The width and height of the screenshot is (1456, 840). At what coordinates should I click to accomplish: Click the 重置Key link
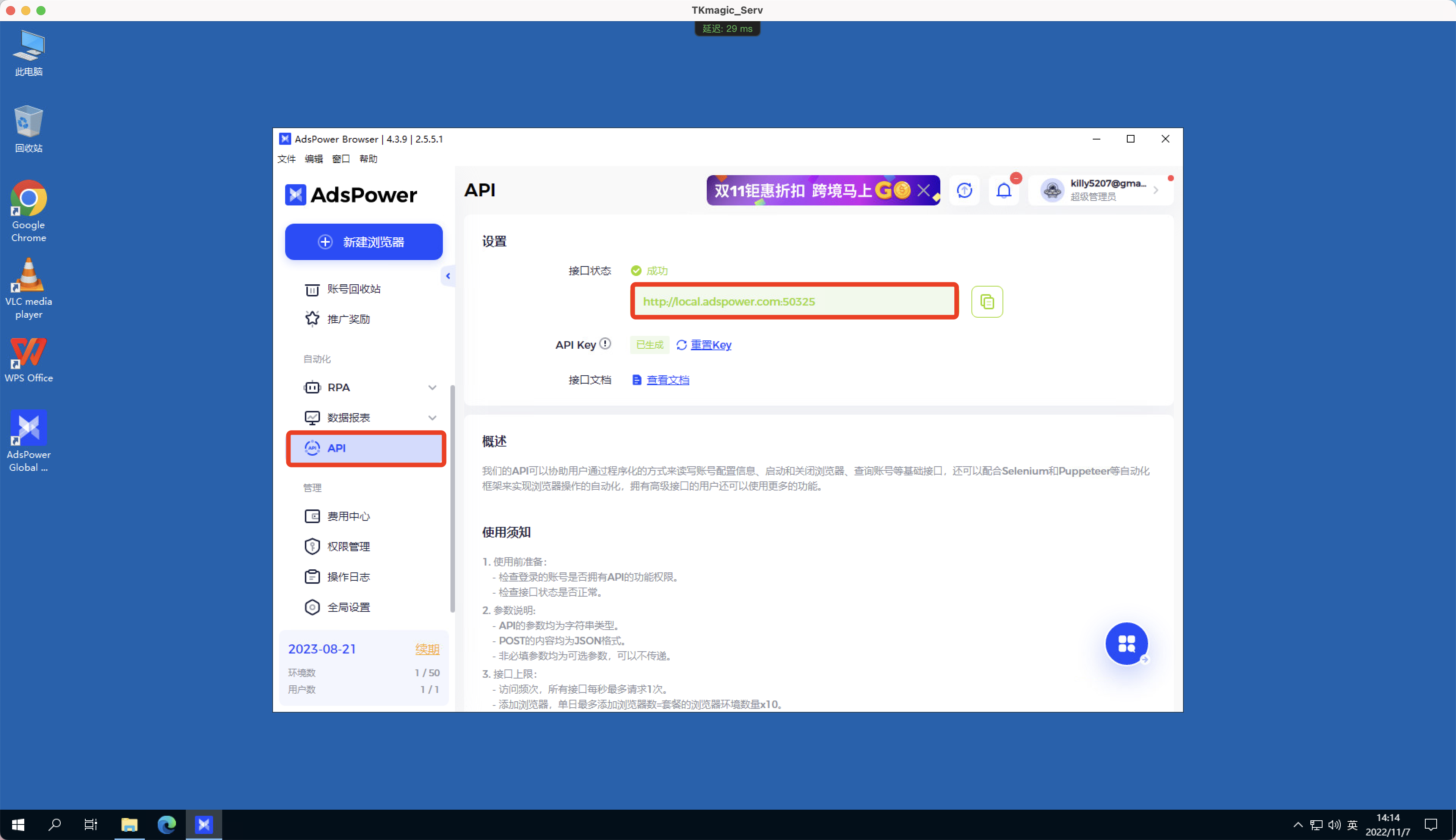pyautogui.click(x=711, y=345)
